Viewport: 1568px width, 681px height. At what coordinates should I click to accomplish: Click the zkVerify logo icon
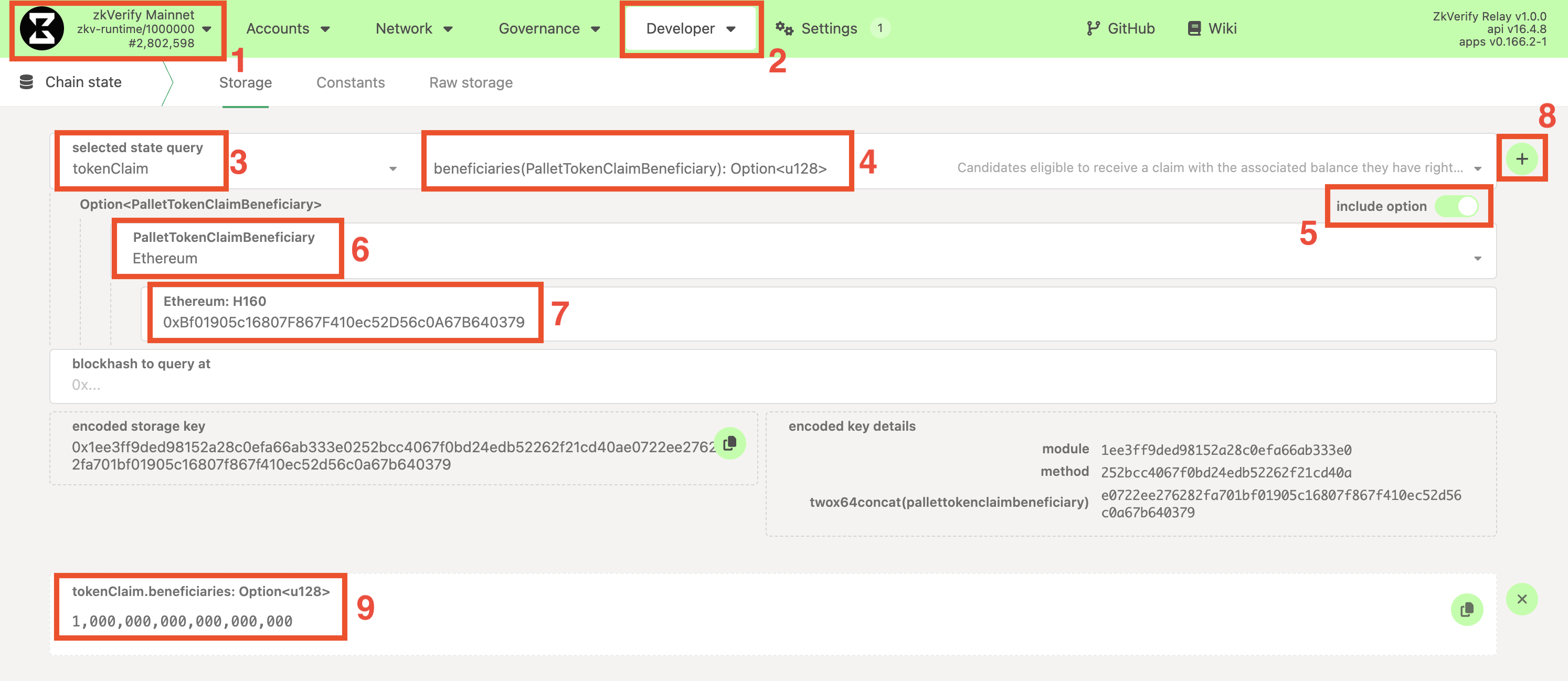(41, 29)
